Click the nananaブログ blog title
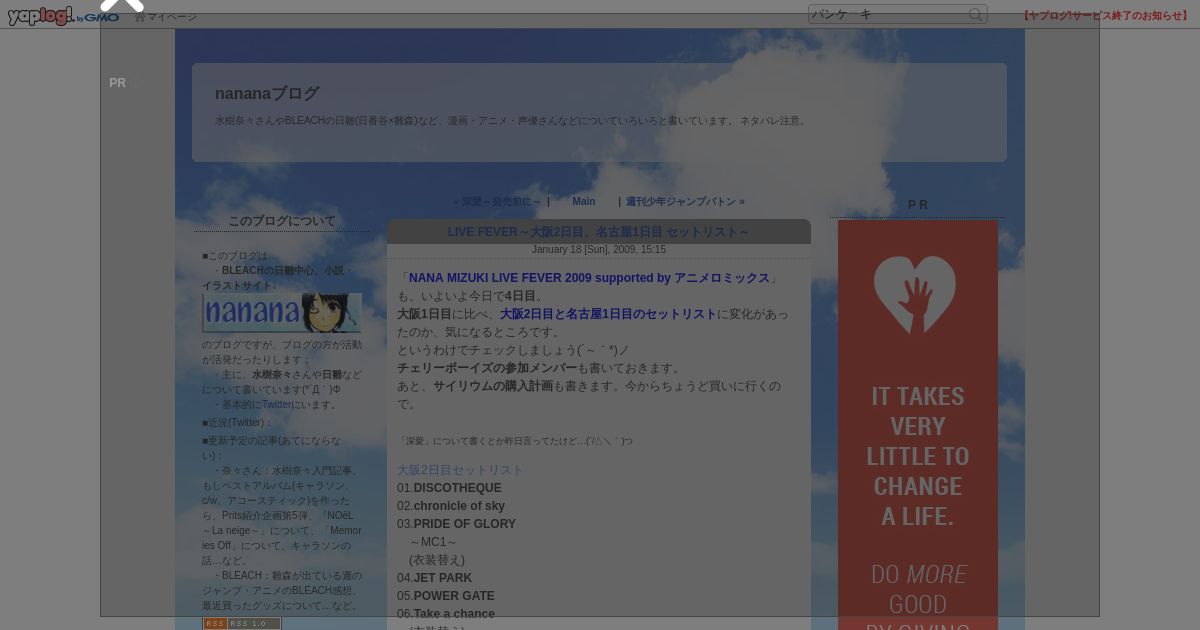Screen dimensions: 1200x630 pyautogui.click(x=267, y=93)
